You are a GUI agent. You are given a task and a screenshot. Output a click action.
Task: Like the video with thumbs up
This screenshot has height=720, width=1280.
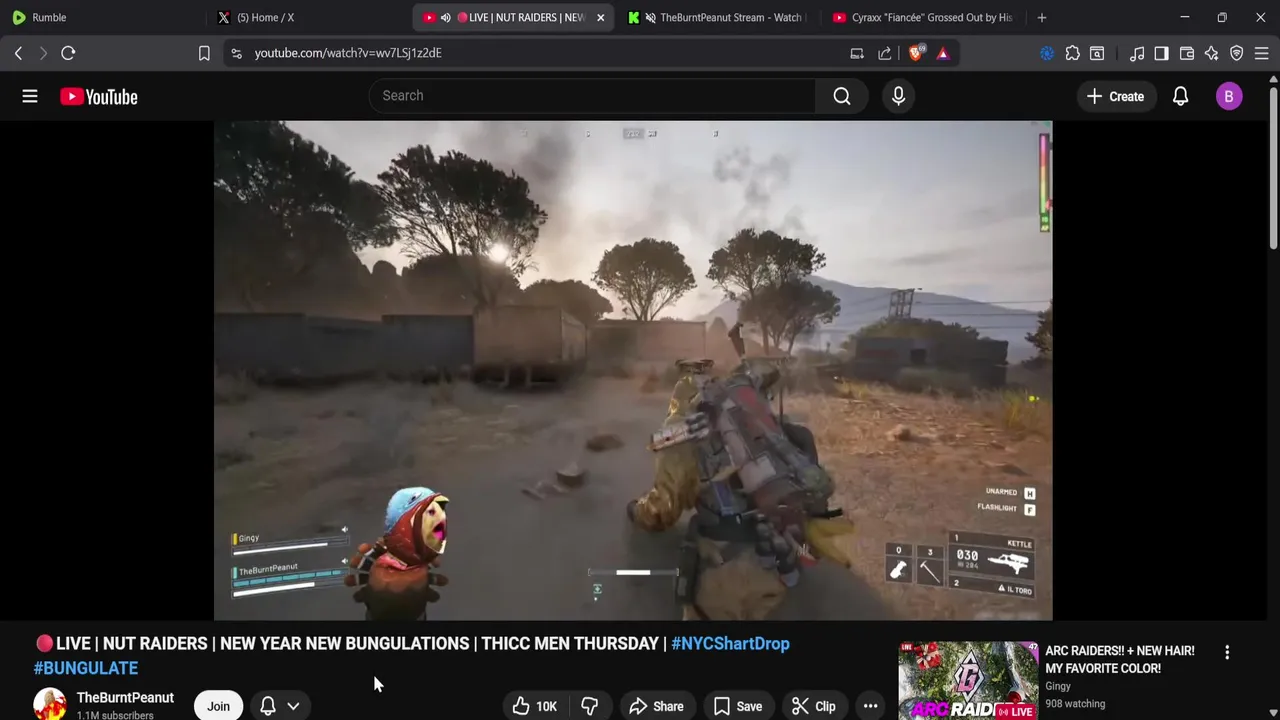point(535,706)
